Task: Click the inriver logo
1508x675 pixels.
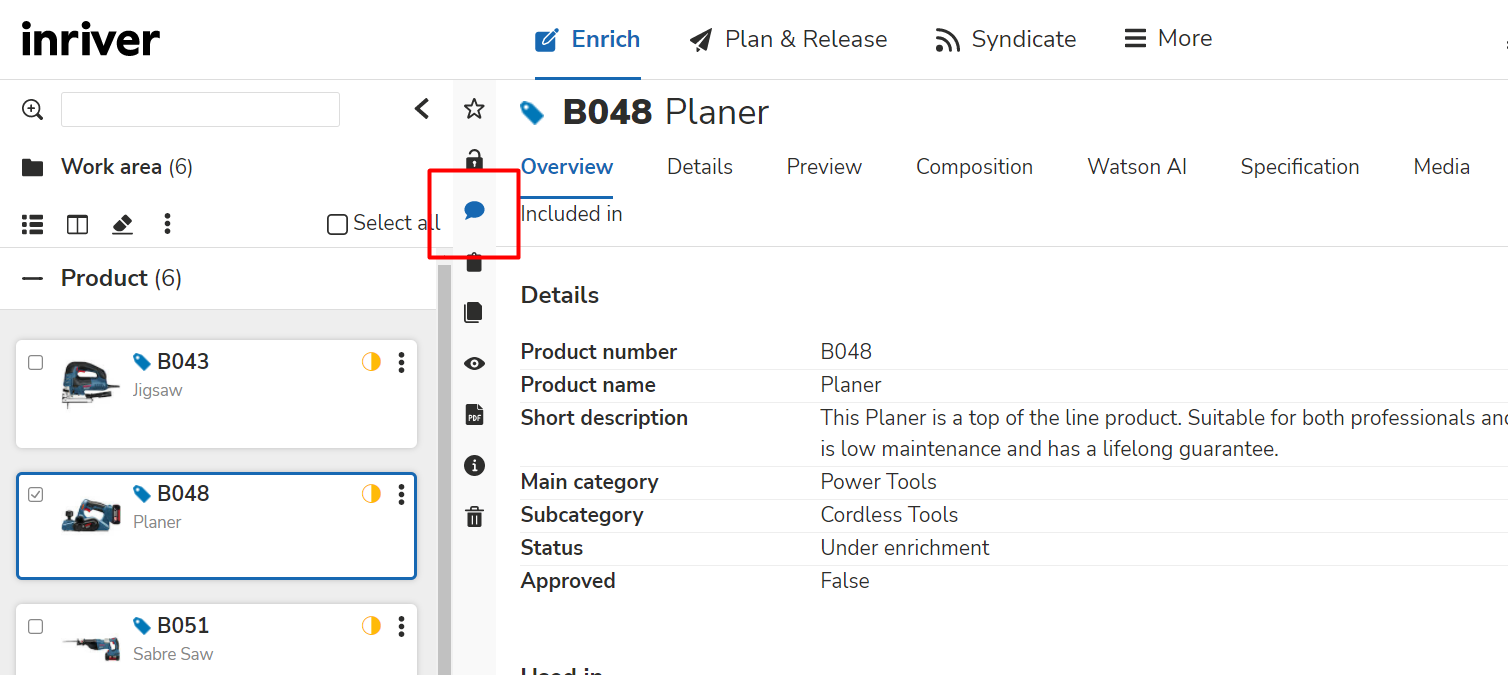Action: click(91, 39)
